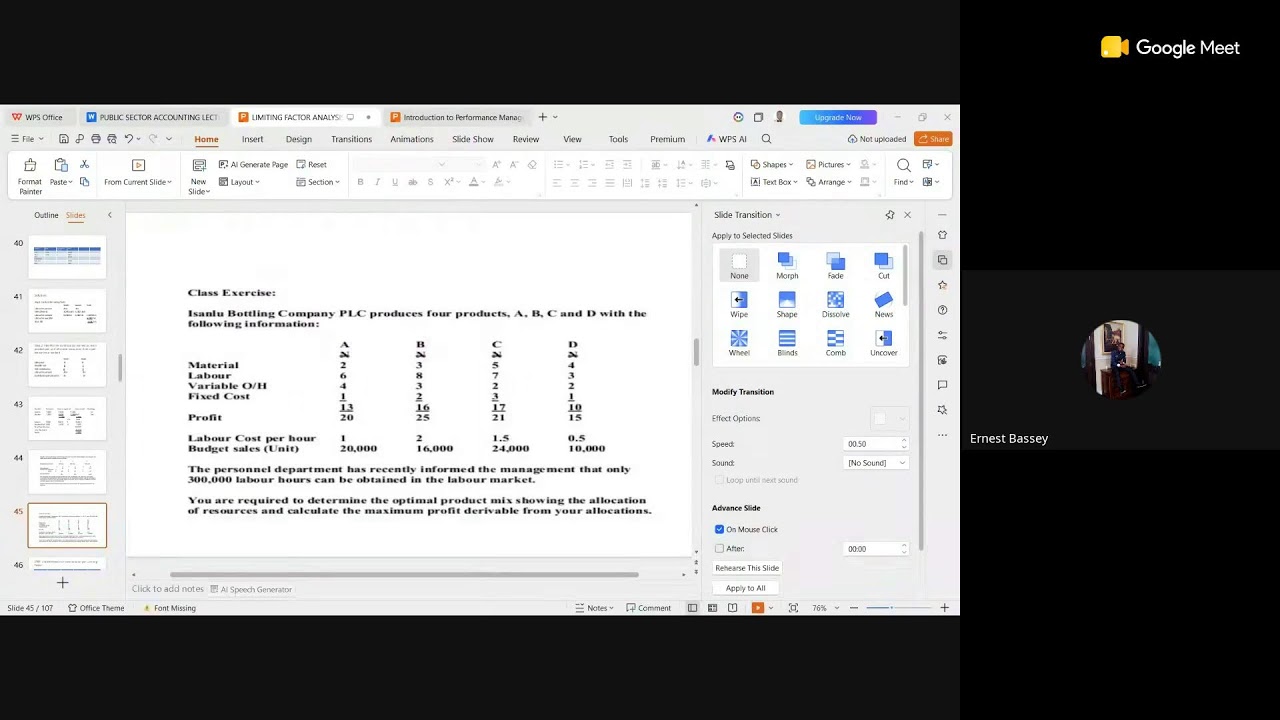
Task: Click the Share button
Action: [933, 139]
